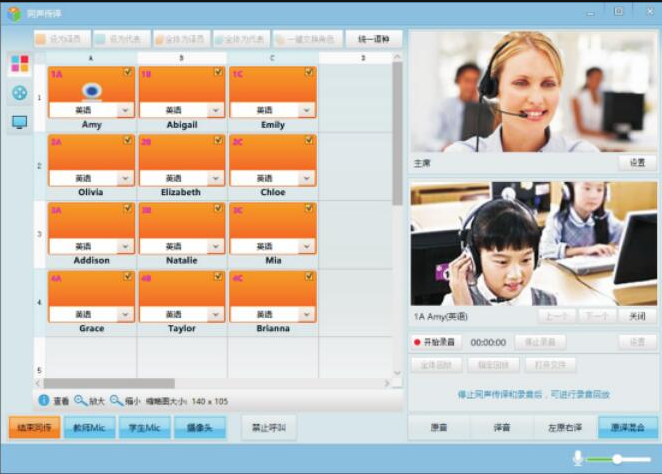Click the 统一语种 unify language button
The image size is (662, 474).
point(374,39)
